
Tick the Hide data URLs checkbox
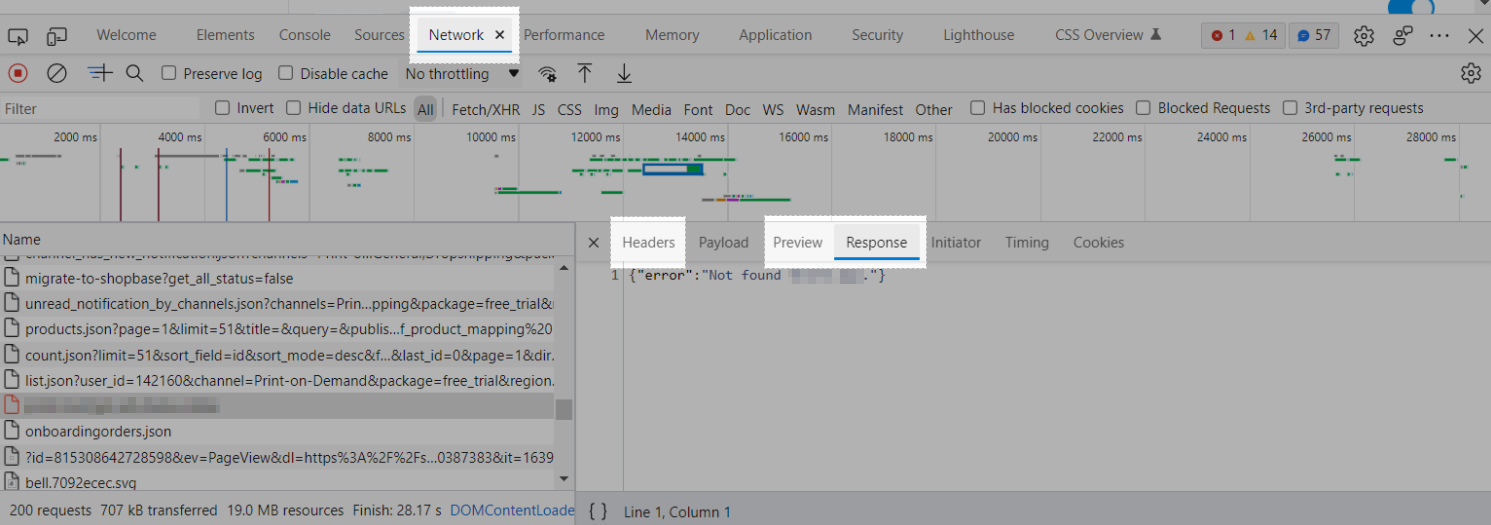tap(294, 108)
